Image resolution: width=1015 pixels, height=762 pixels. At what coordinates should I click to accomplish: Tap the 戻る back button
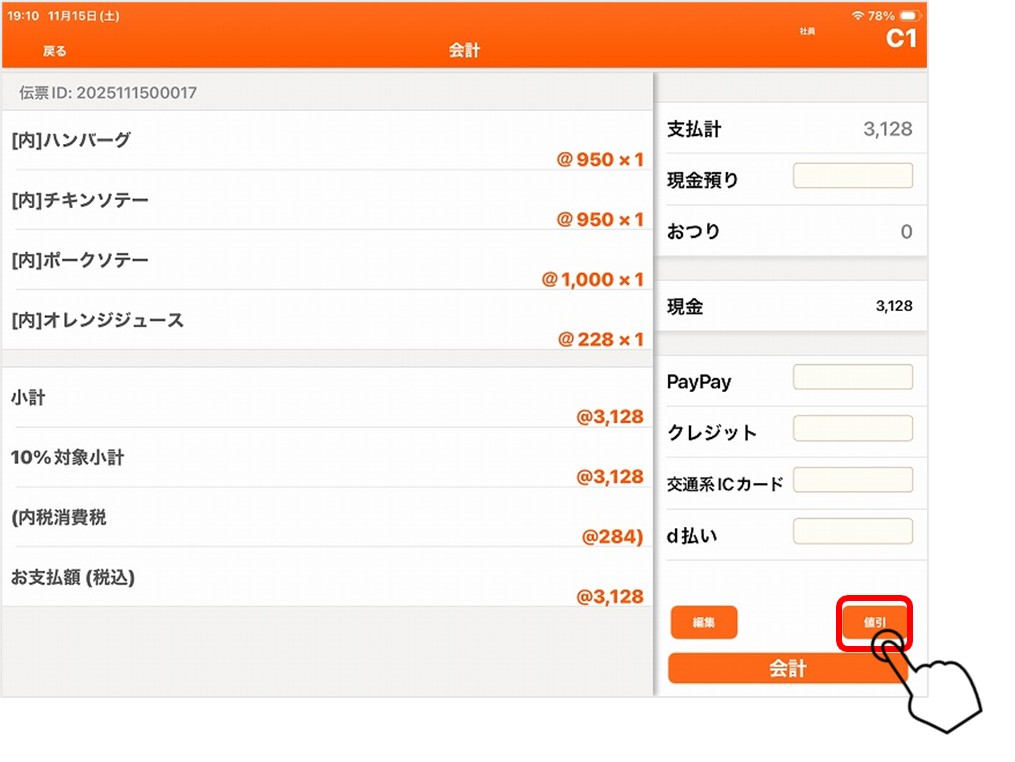click(55, 51)
